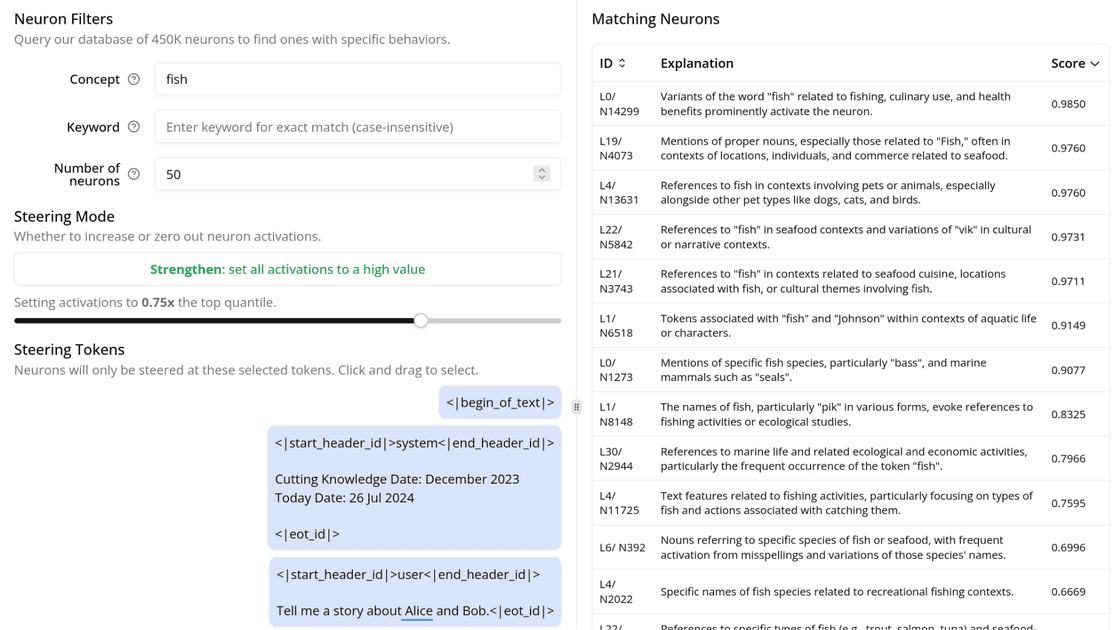Select neuron row L4/N11725
The width and height of the screenshot is (1114, 630).
click(850, 503)
